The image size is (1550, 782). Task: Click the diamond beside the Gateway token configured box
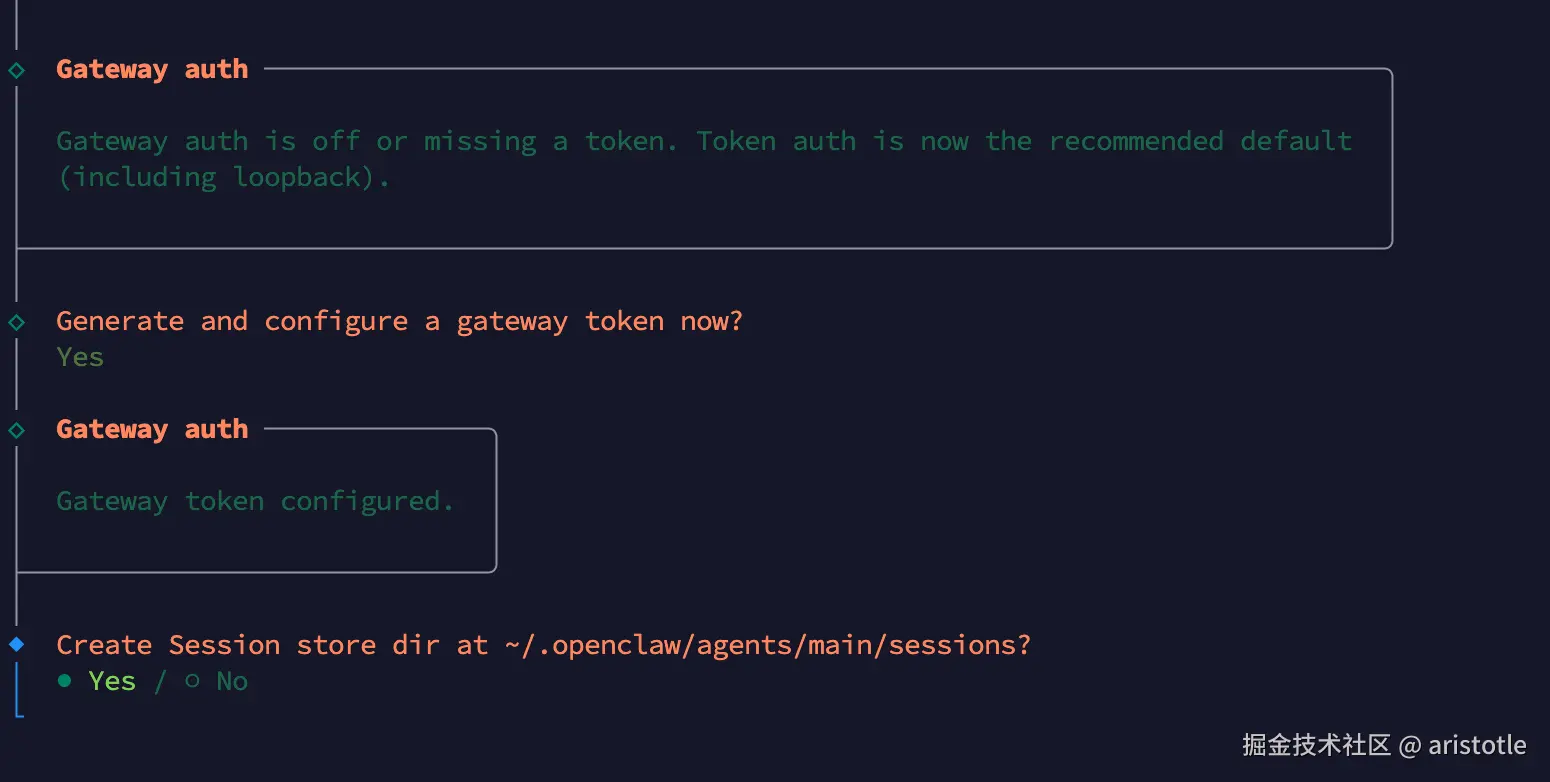pos(17,430)
